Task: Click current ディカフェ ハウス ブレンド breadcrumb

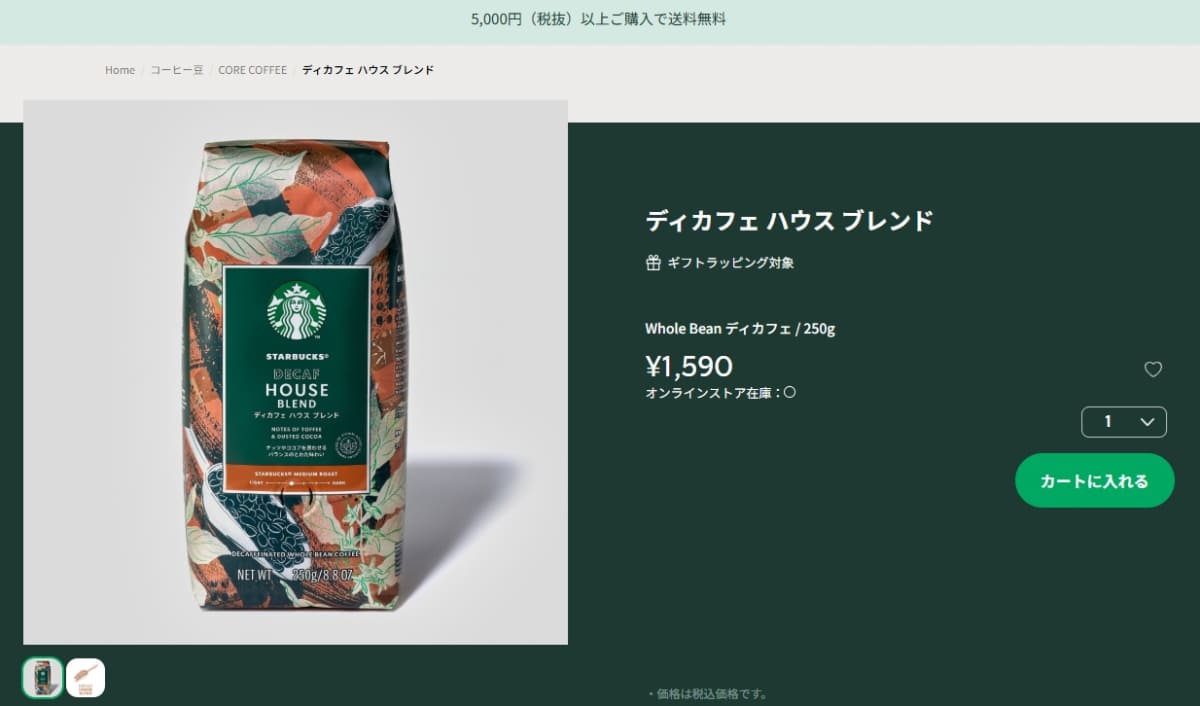Action: point(368,70)
